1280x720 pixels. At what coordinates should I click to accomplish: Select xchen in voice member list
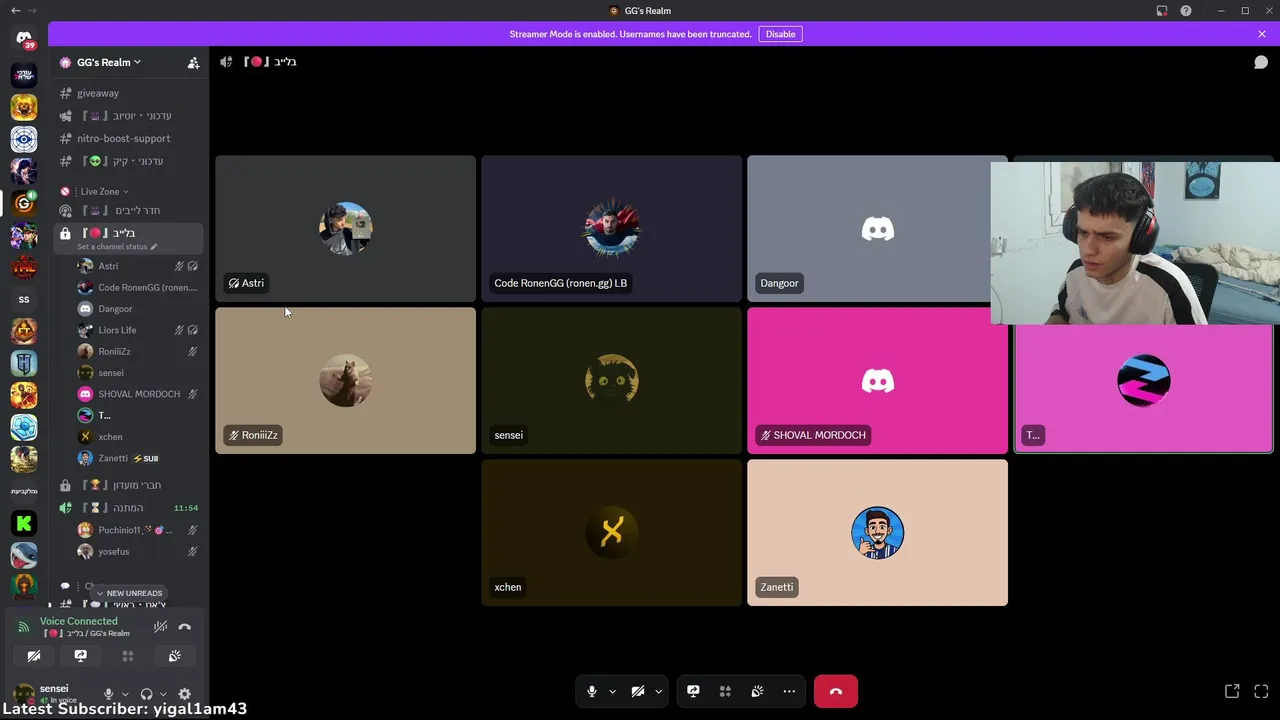137,436
